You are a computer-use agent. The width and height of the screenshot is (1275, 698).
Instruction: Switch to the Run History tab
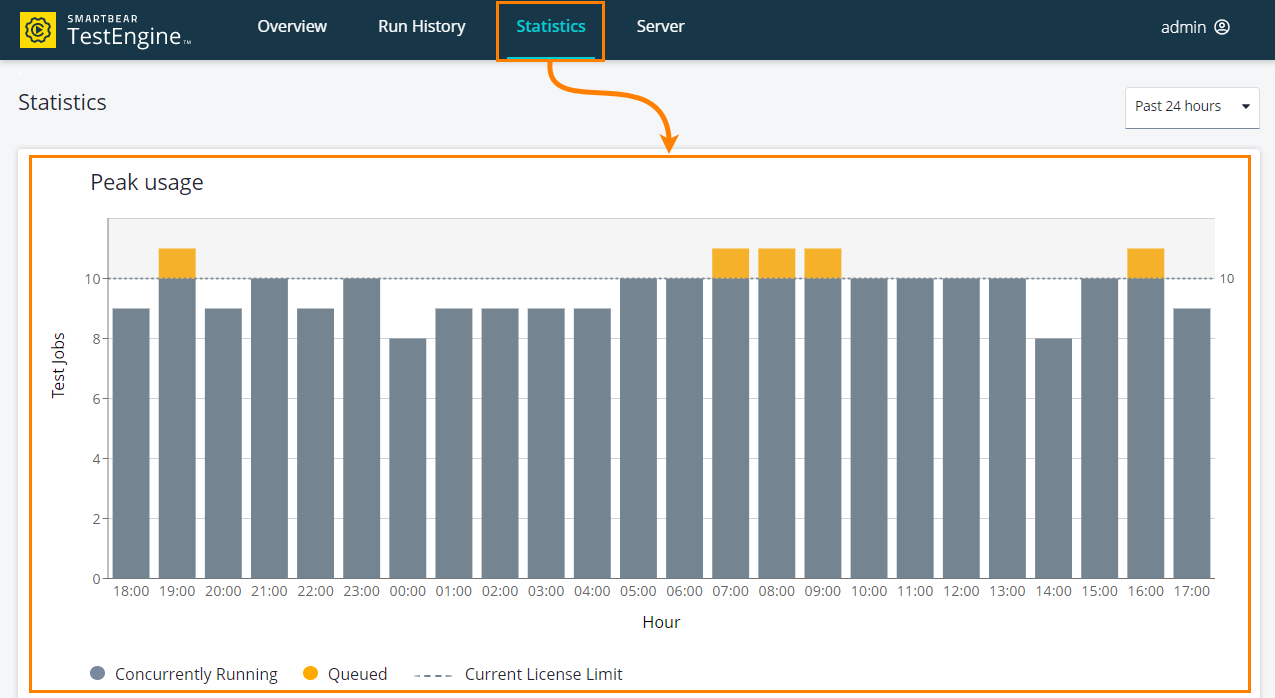click(420, 27)
